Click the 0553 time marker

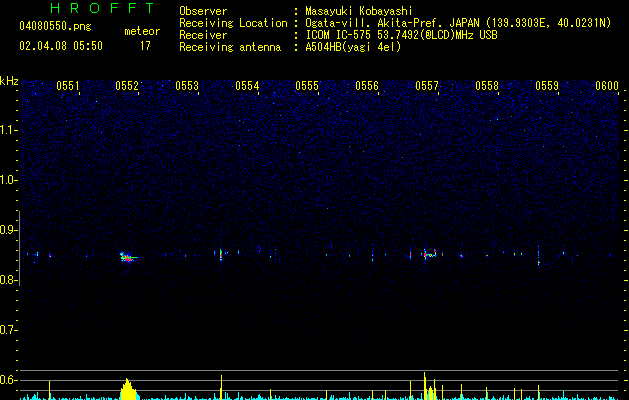(187, 86)
